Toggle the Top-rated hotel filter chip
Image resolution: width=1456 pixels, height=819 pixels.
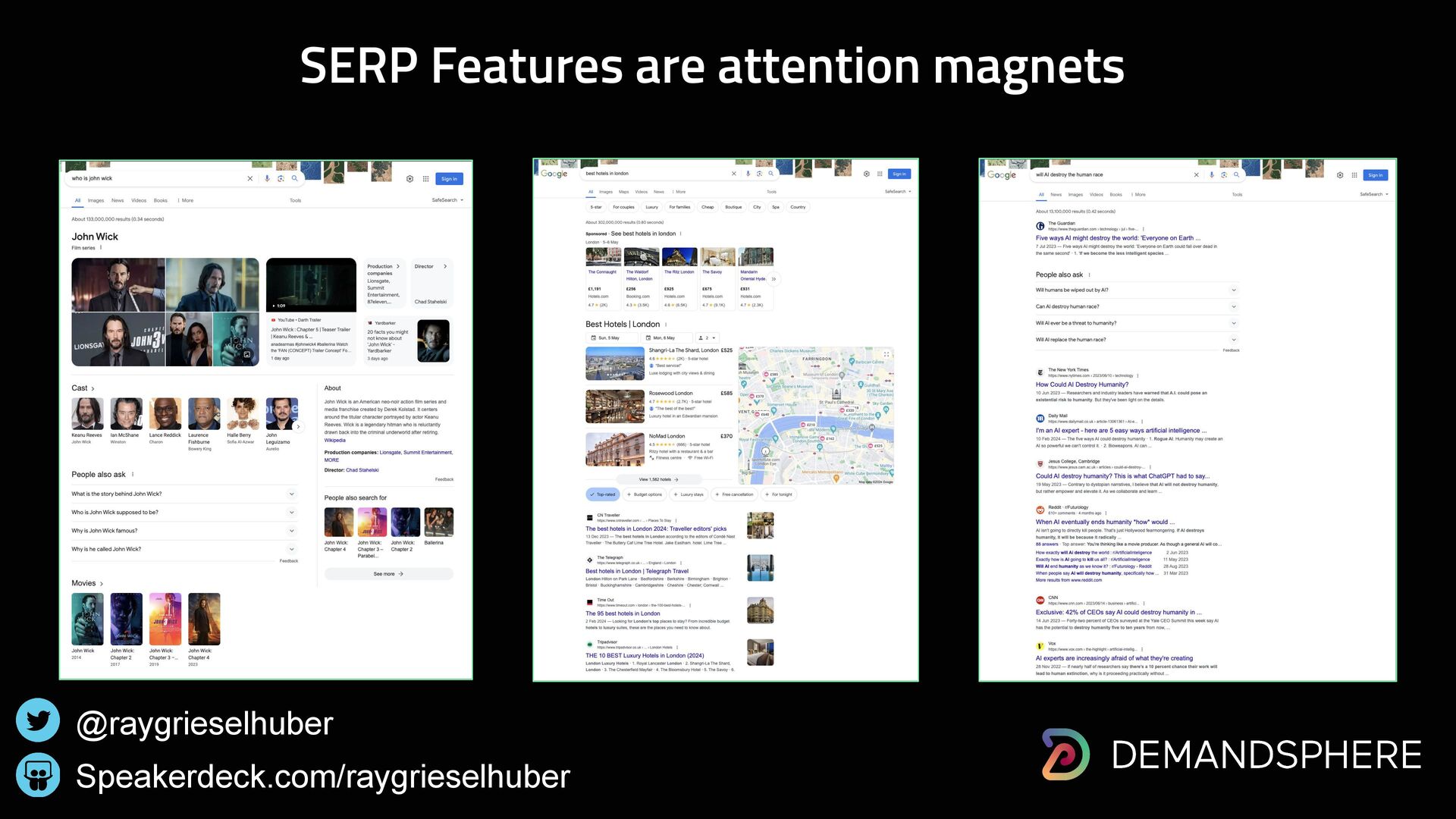point(603,494)
